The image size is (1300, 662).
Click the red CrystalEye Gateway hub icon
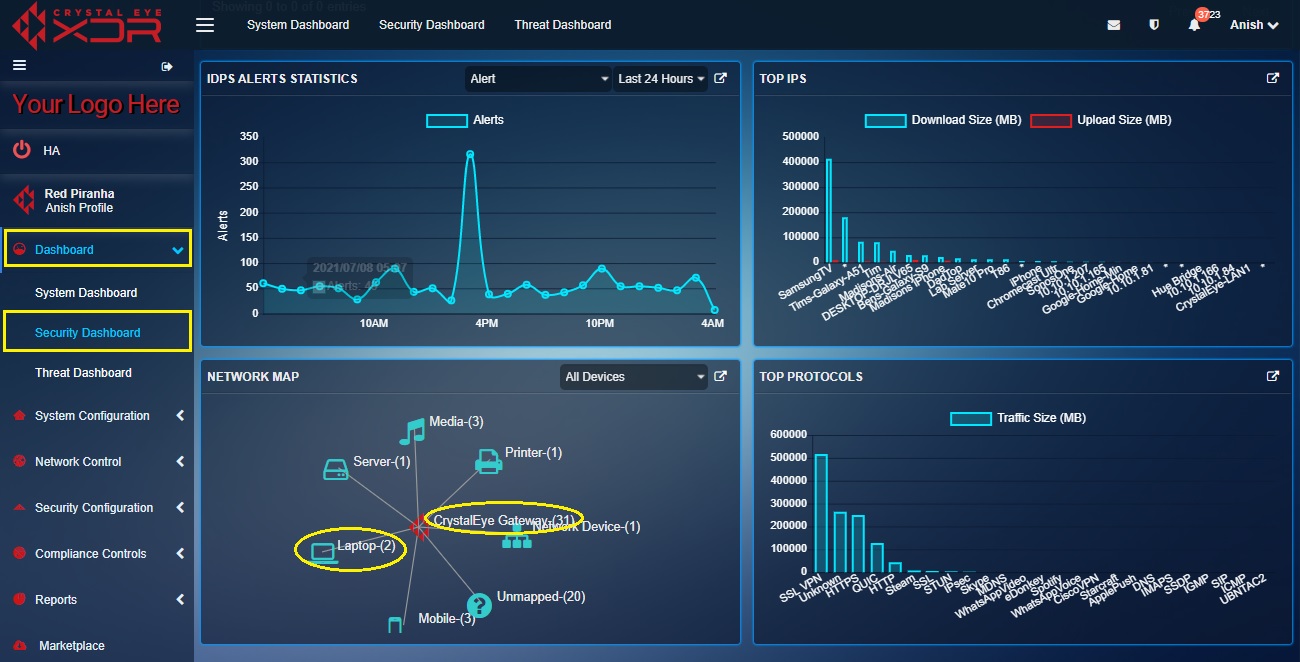coord(420,527)
